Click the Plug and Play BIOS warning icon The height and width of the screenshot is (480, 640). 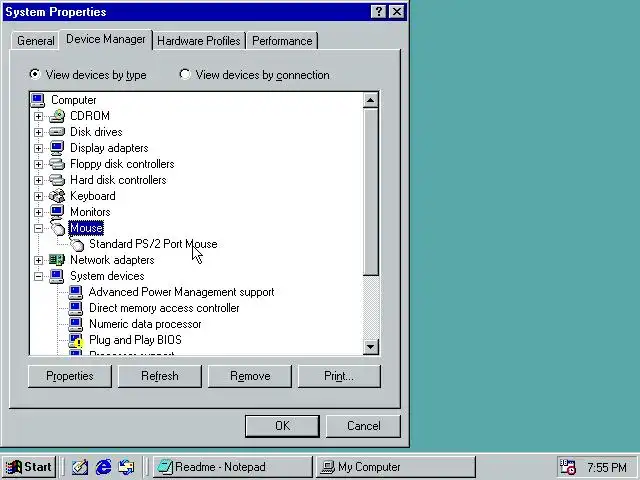(76, 340)
